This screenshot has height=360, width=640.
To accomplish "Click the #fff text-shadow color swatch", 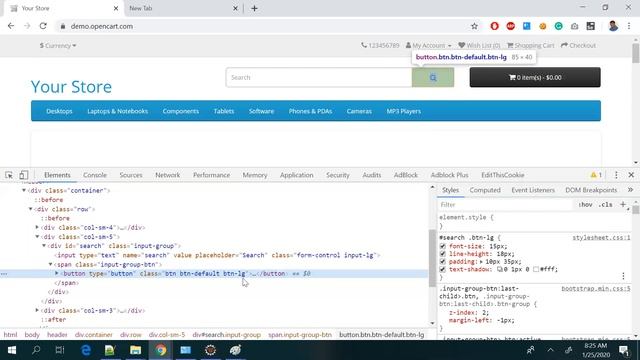I will (x=536, y=269).
